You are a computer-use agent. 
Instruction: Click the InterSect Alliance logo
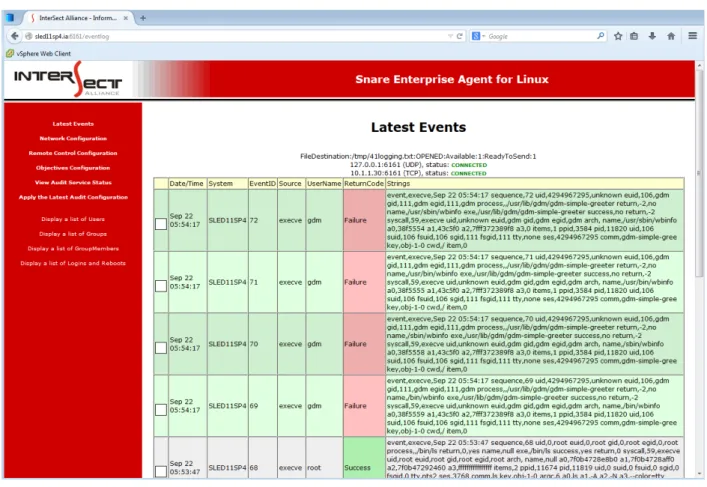pos(68,79)
